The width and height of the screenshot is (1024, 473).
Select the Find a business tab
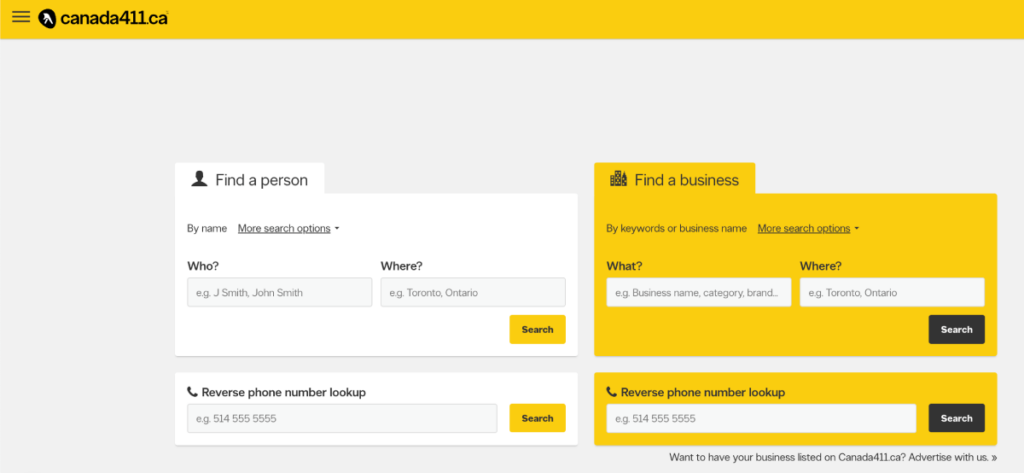pyautogui.click(x=675, y=180)
